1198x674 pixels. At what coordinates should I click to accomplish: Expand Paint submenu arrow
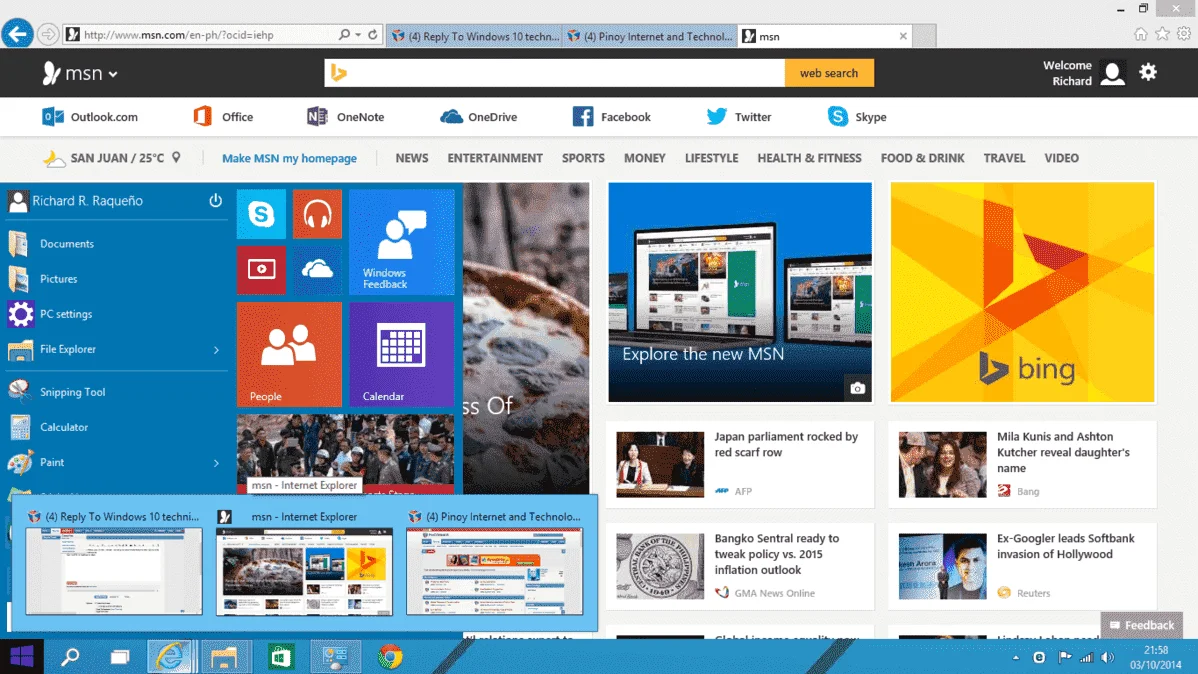216,462
